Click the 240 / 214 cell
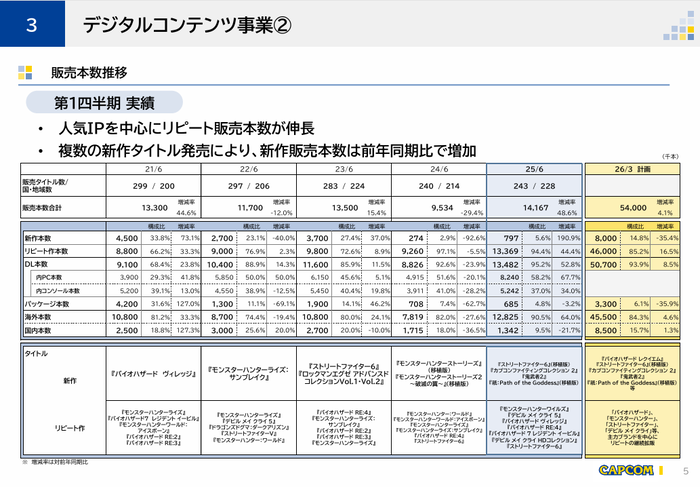This screenshot has width=700, height=487. pyautogui.click(x=439, y=186)
